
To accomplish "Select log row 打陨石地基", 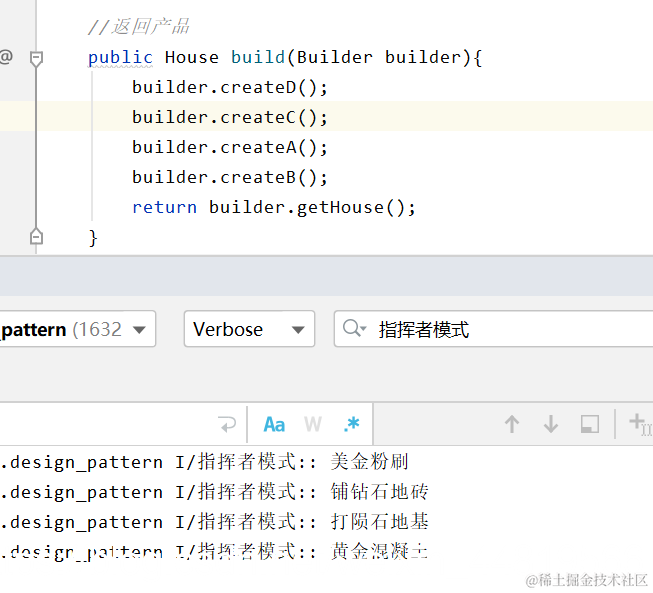I will coord(214,522).
